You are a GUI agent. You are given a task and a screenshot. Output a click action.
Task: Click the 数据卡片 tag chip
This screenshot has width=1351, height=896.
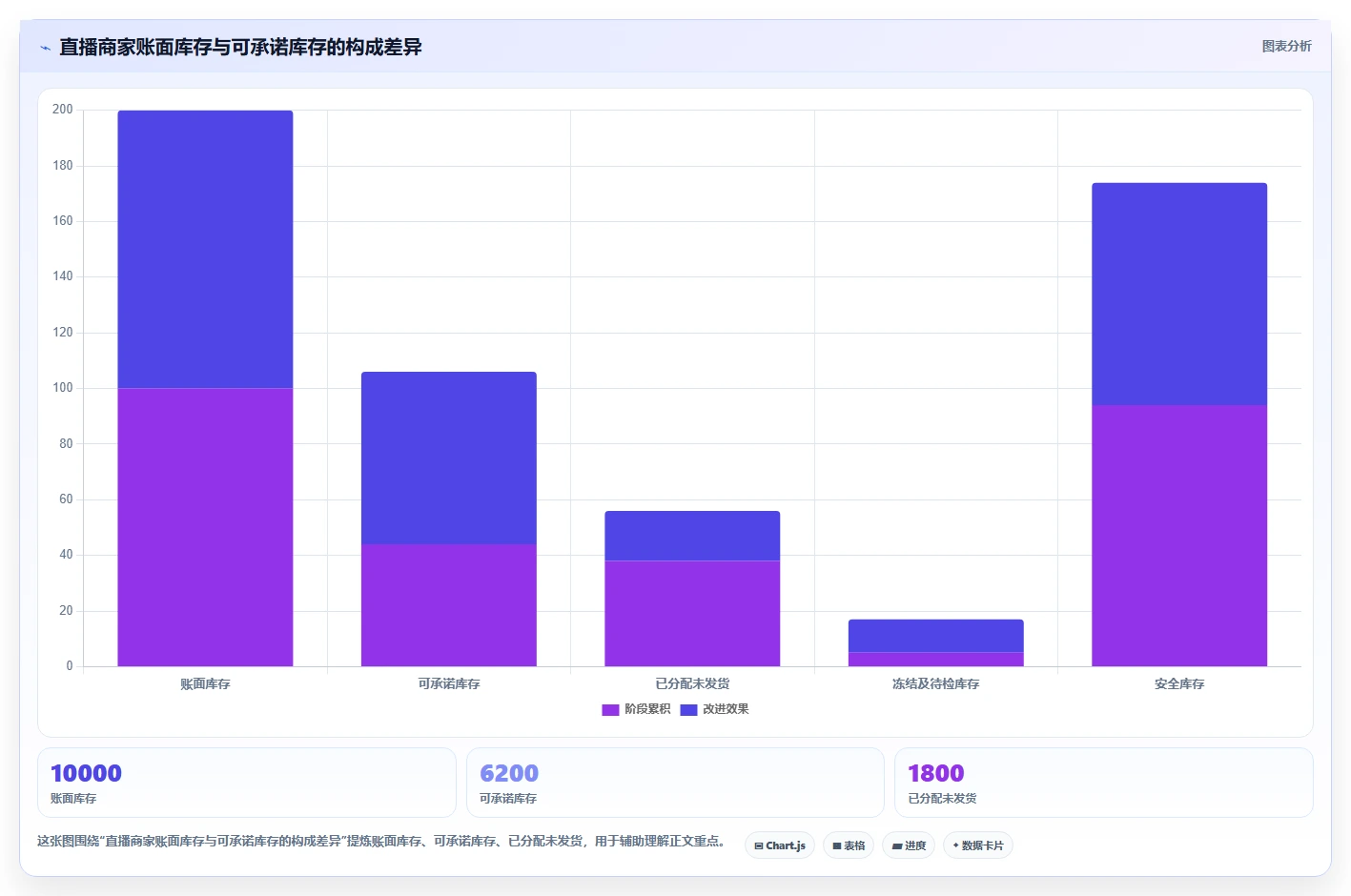(977, 845)
